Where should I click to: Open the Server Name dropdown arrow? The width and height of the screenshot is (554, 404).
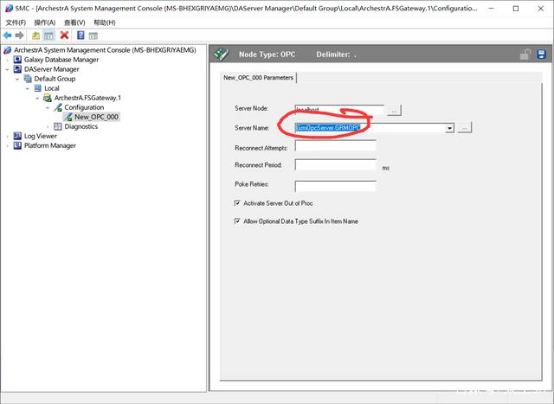[449, 128]
